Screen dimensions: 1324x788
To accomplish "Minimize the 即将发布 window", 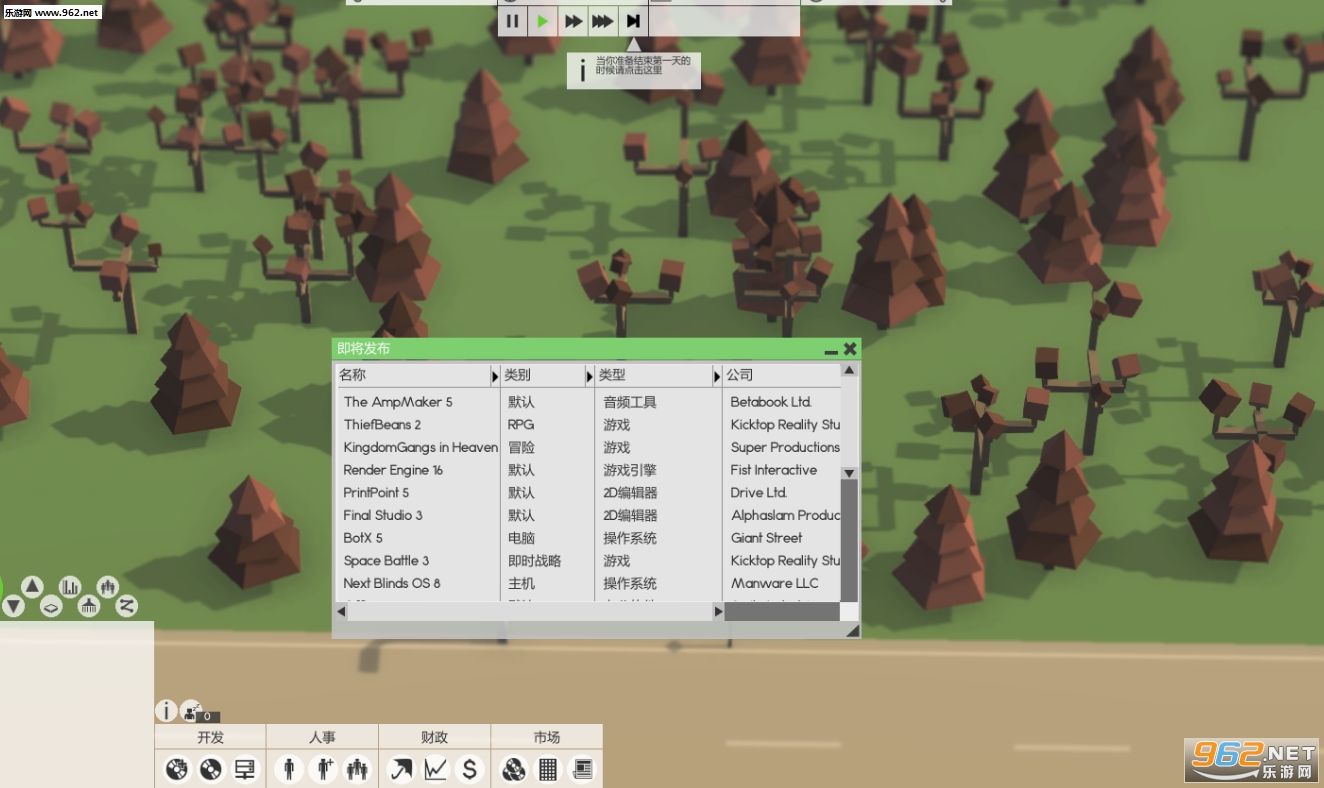I will [x=831, y=350].
